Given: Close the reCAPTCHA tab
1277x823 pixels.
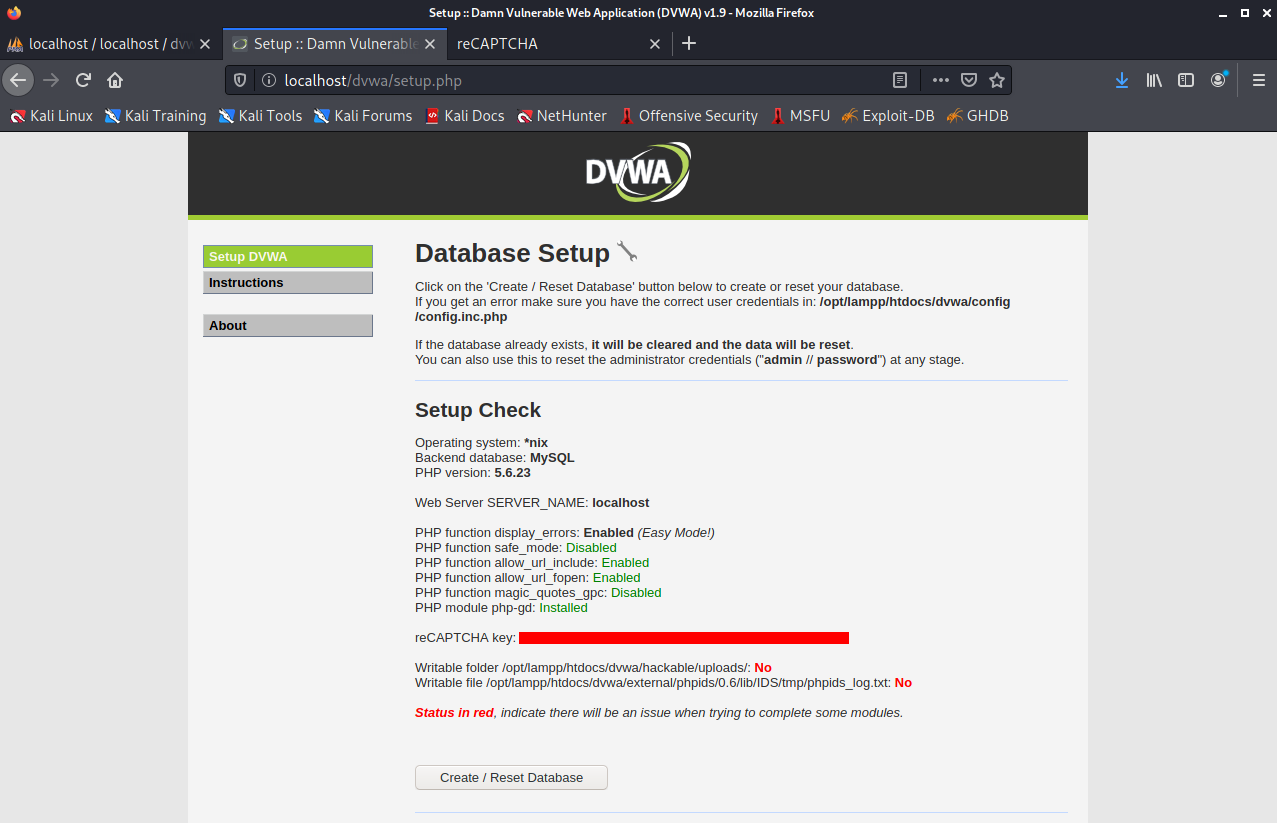Looking at the screenshot, I should 655,44.
